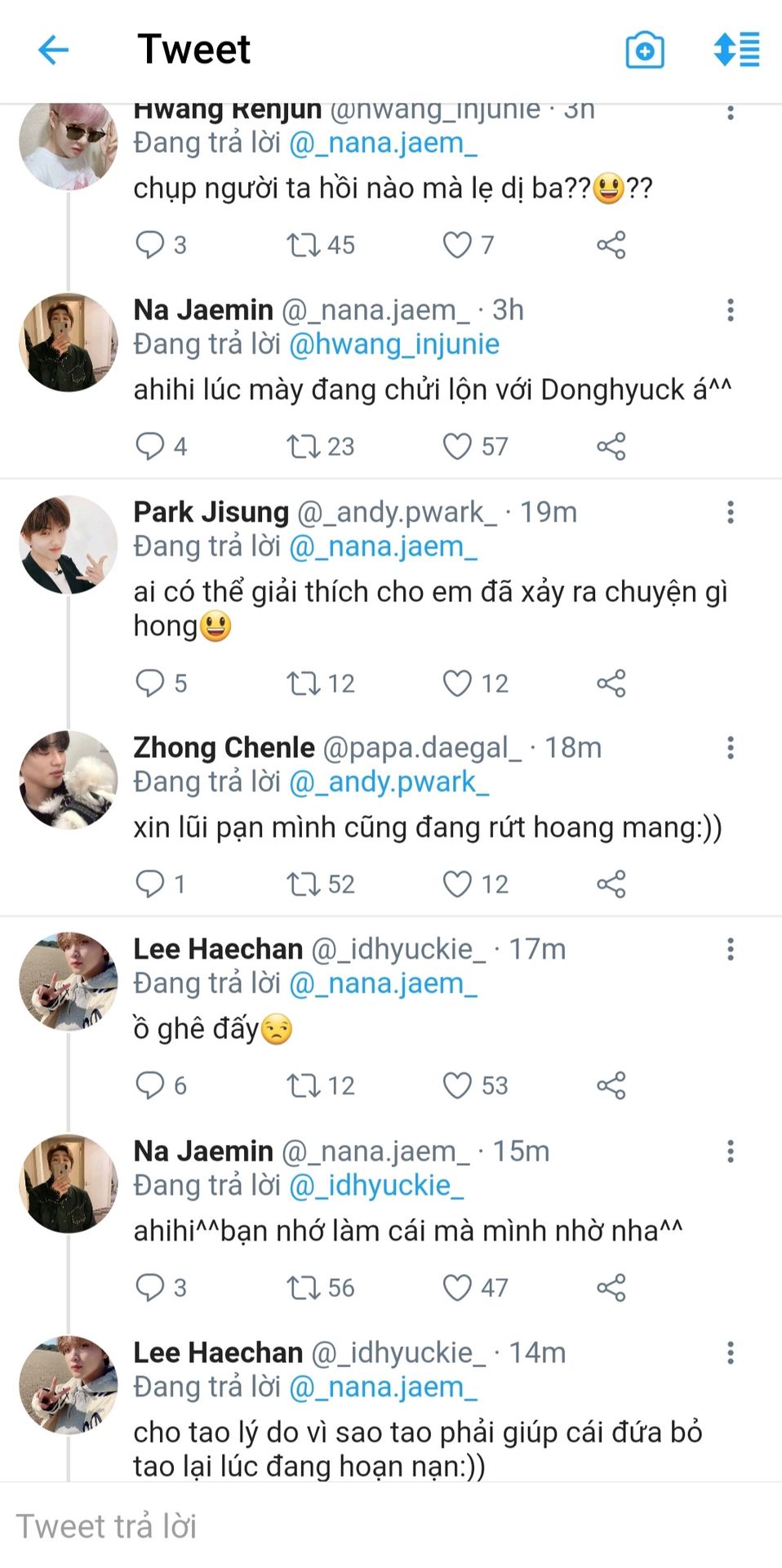Retweet Zhong Chenle's reply
Image resolution: width=782 pixels, height=1568 pixels.
click(x=304, y=884)
